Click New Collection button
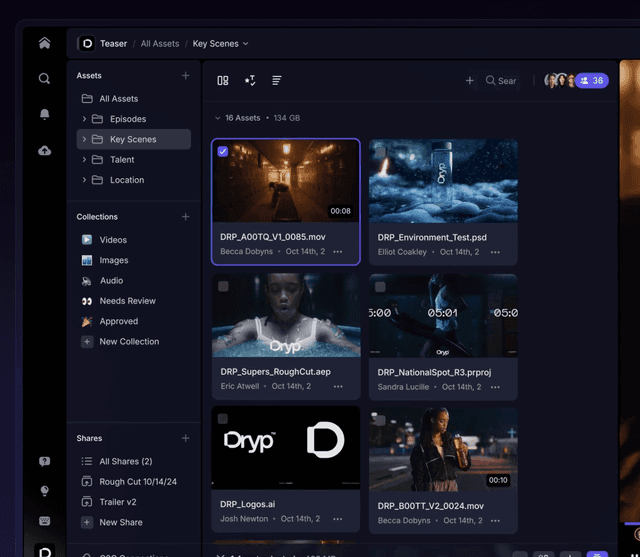 point(128,342)
